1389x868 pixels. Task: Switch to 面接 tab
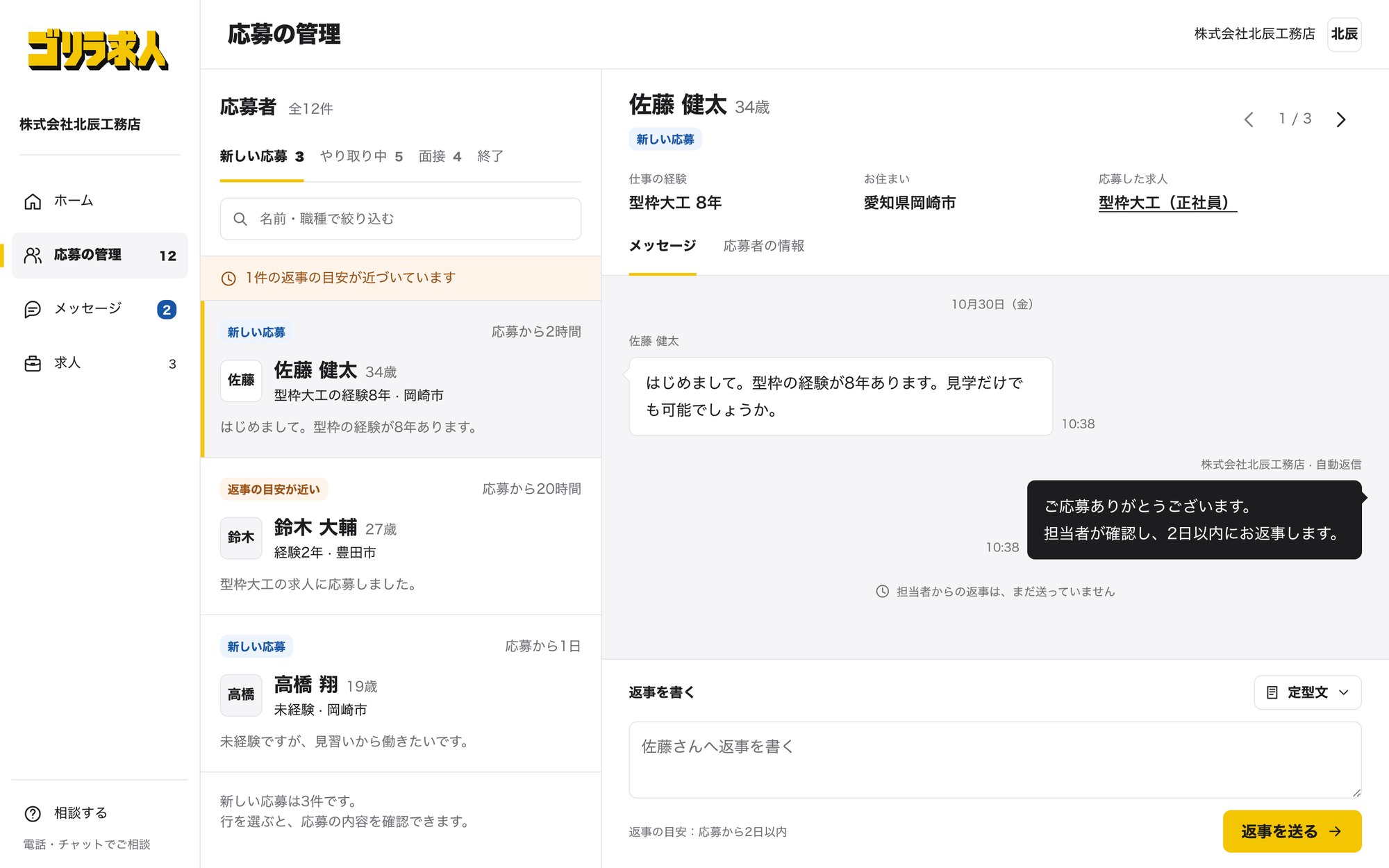coord(440,157)
